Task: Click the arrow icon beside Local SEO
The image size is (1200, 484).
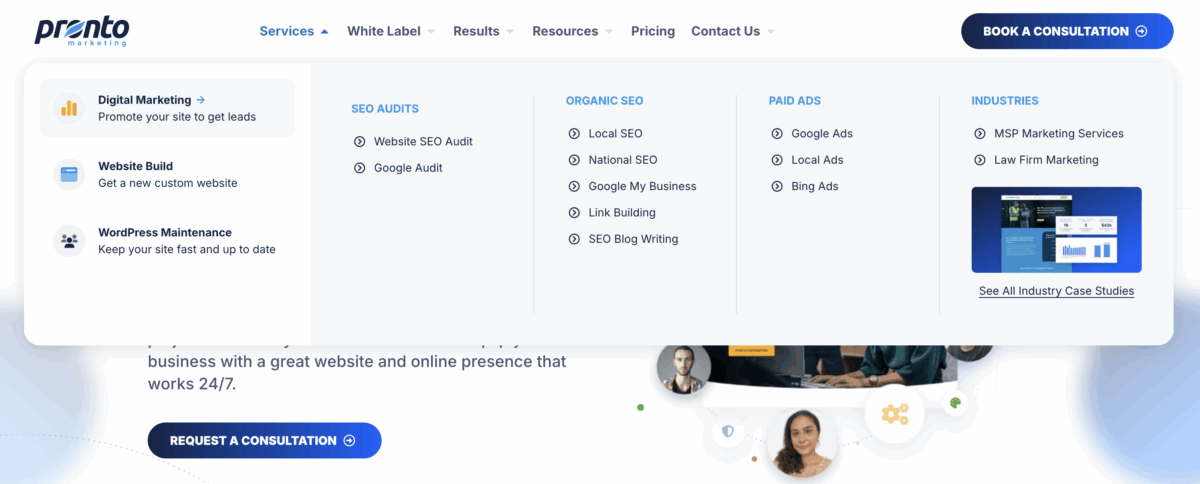Action: click(574, 133)
